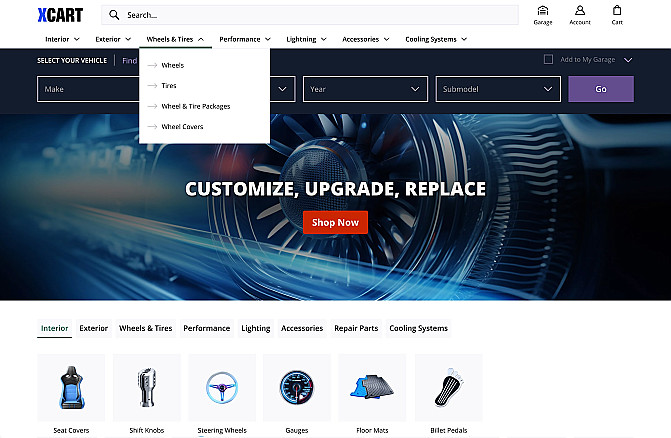The image size is (671, 438).
Task: Choose Tires from the open menu
Action: pos(169,86)
